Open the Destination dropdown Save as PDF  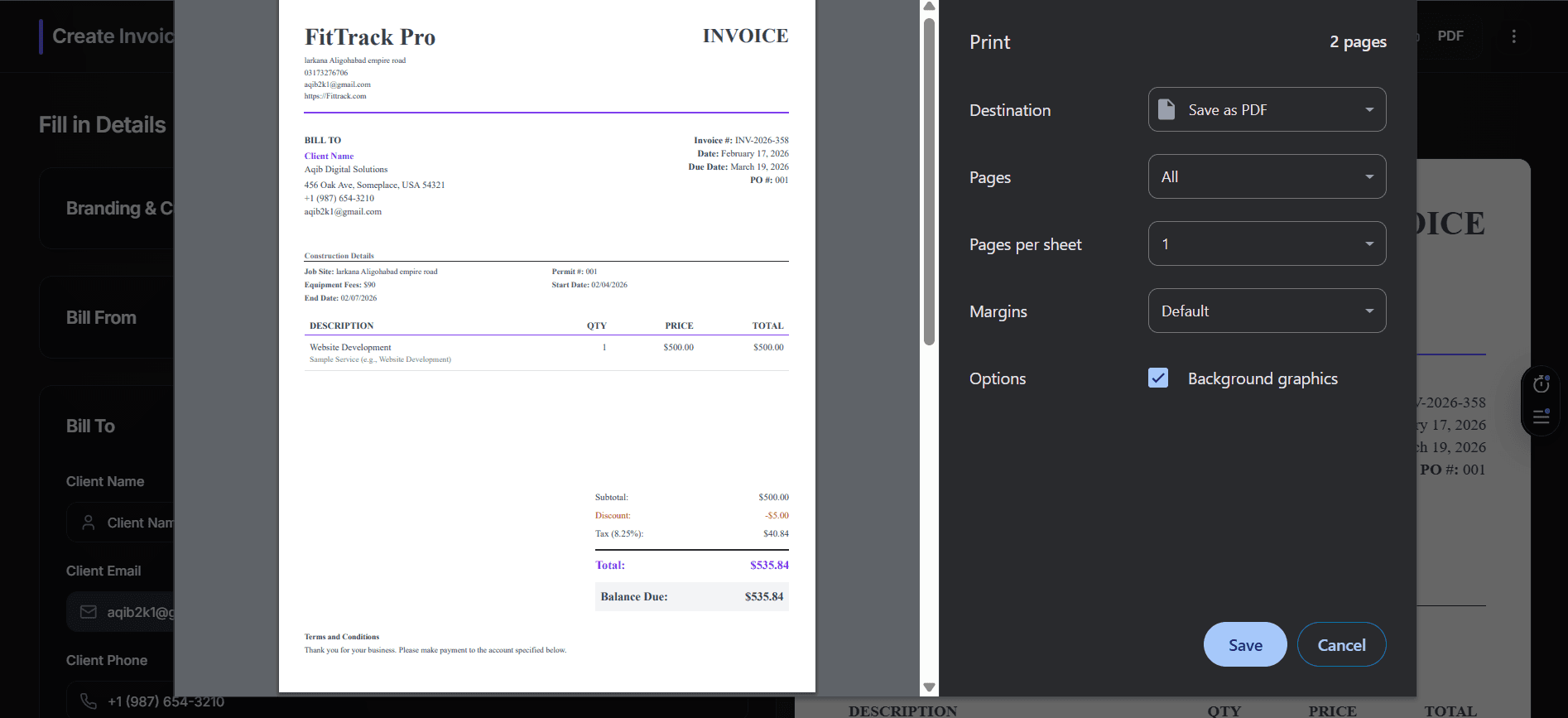[x=1267, y=109]
